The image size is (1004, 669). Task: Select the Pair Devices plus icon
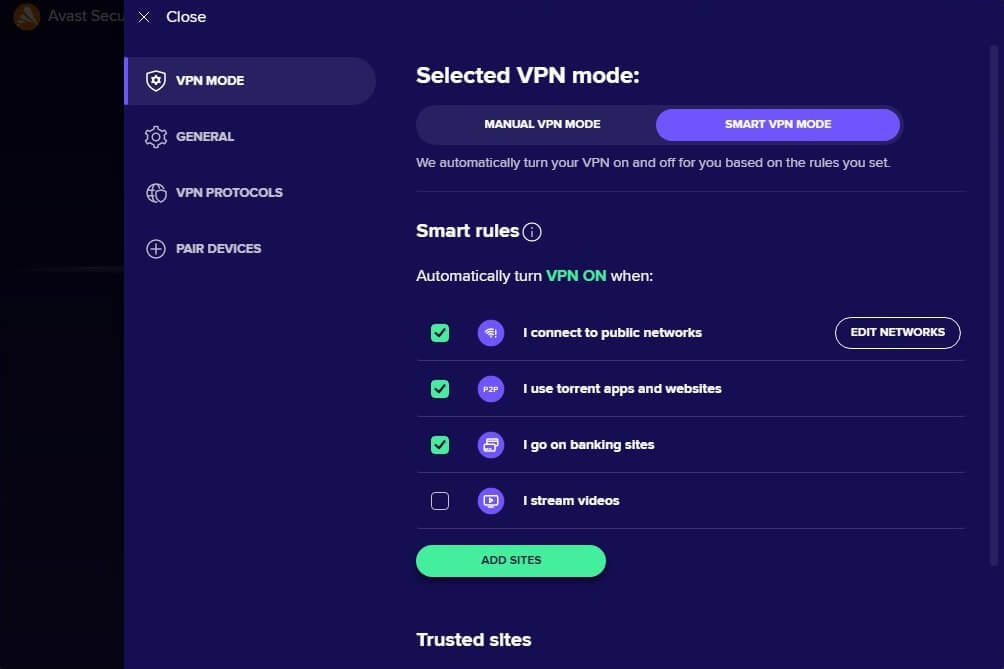pyautogui.click(x=157, y=248)
